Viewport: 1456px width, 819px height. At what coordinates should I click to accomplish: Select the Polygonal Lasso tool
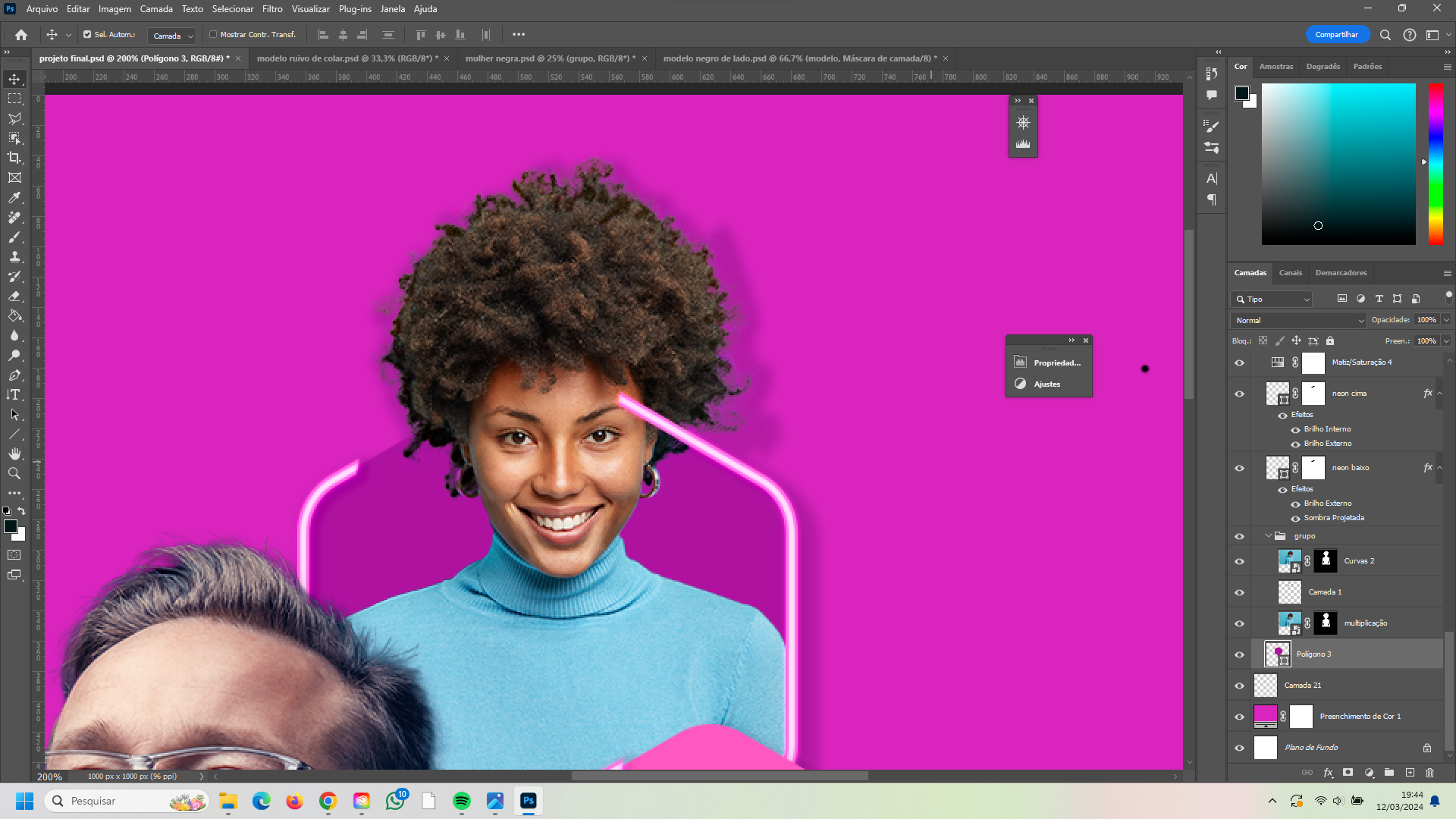click(14, 118)
